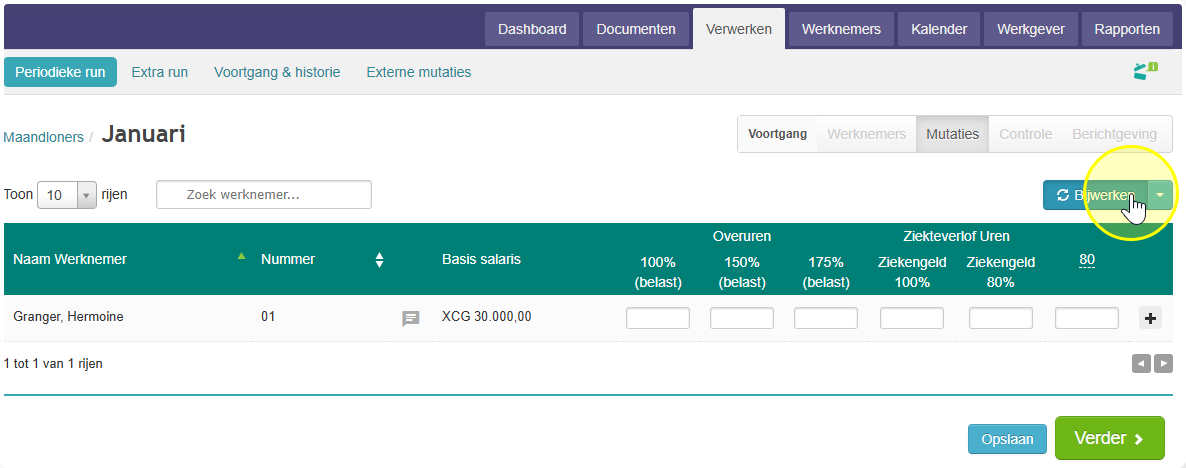The image size is (1186, 468).
Task: Select Periodieke run subtab
Action: (61, 73)
